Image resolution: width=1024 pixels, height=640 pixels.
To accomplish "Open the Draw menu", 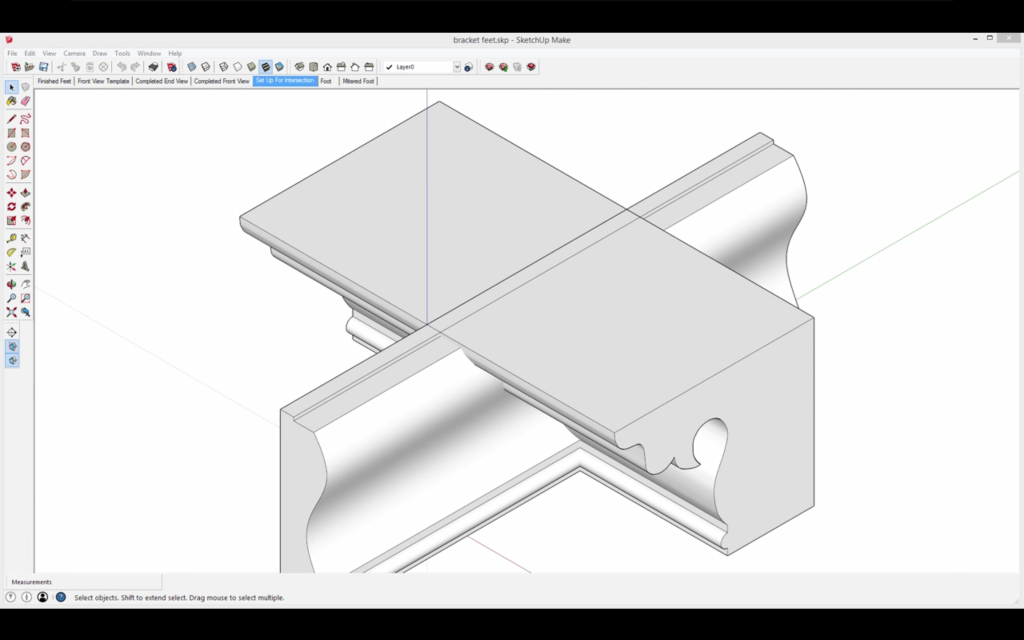I will pyautogui.click(x=100, y=53).
